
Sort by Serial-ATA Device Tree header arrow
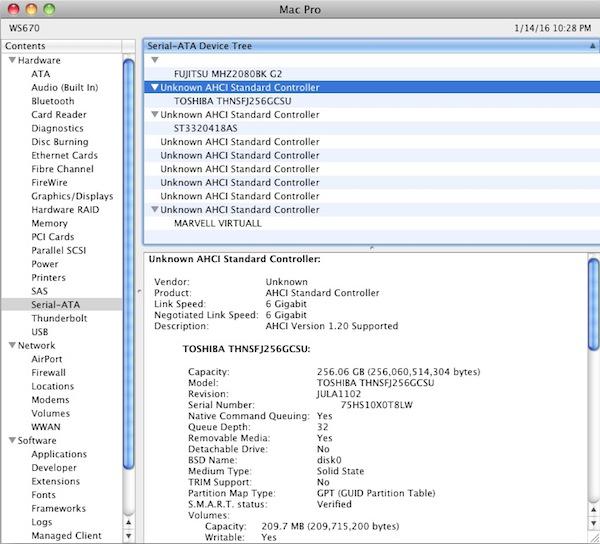[592, 46]
